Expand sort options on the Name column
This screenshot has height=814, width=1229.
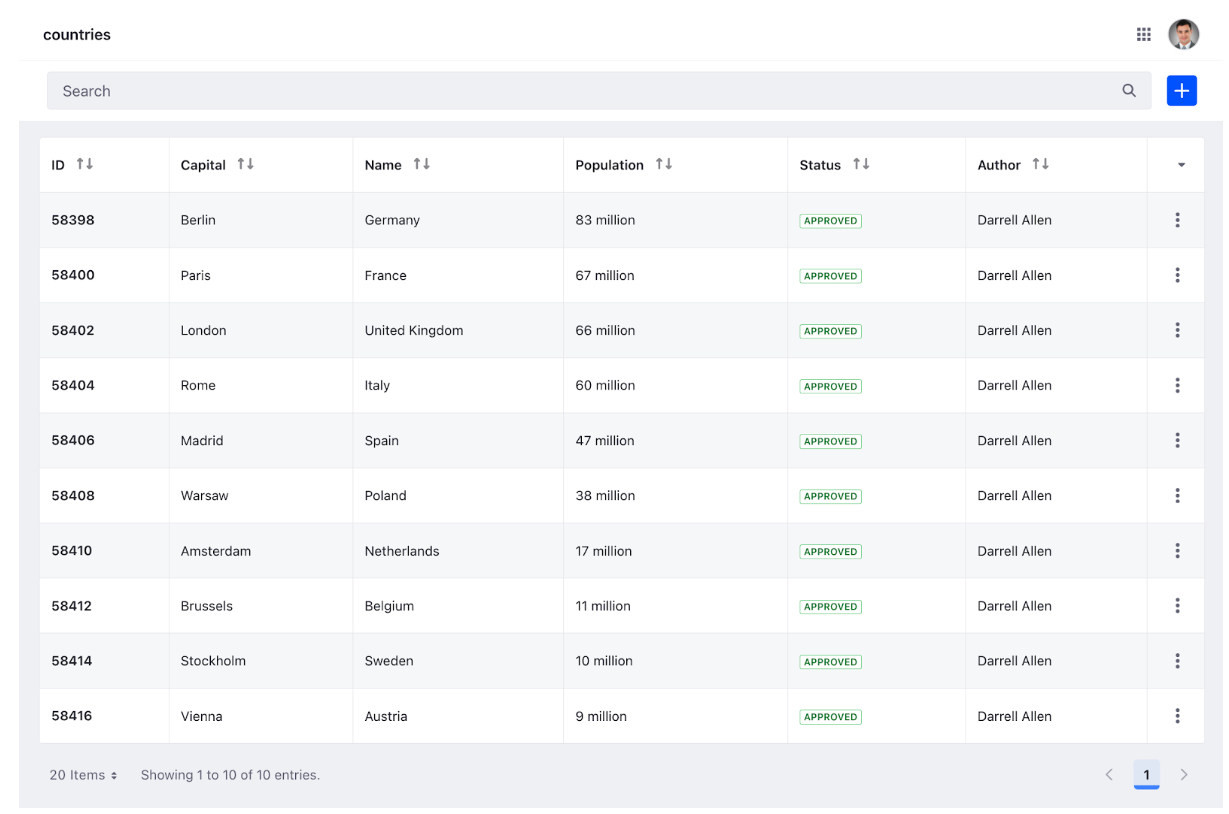[x=420, y=164]
